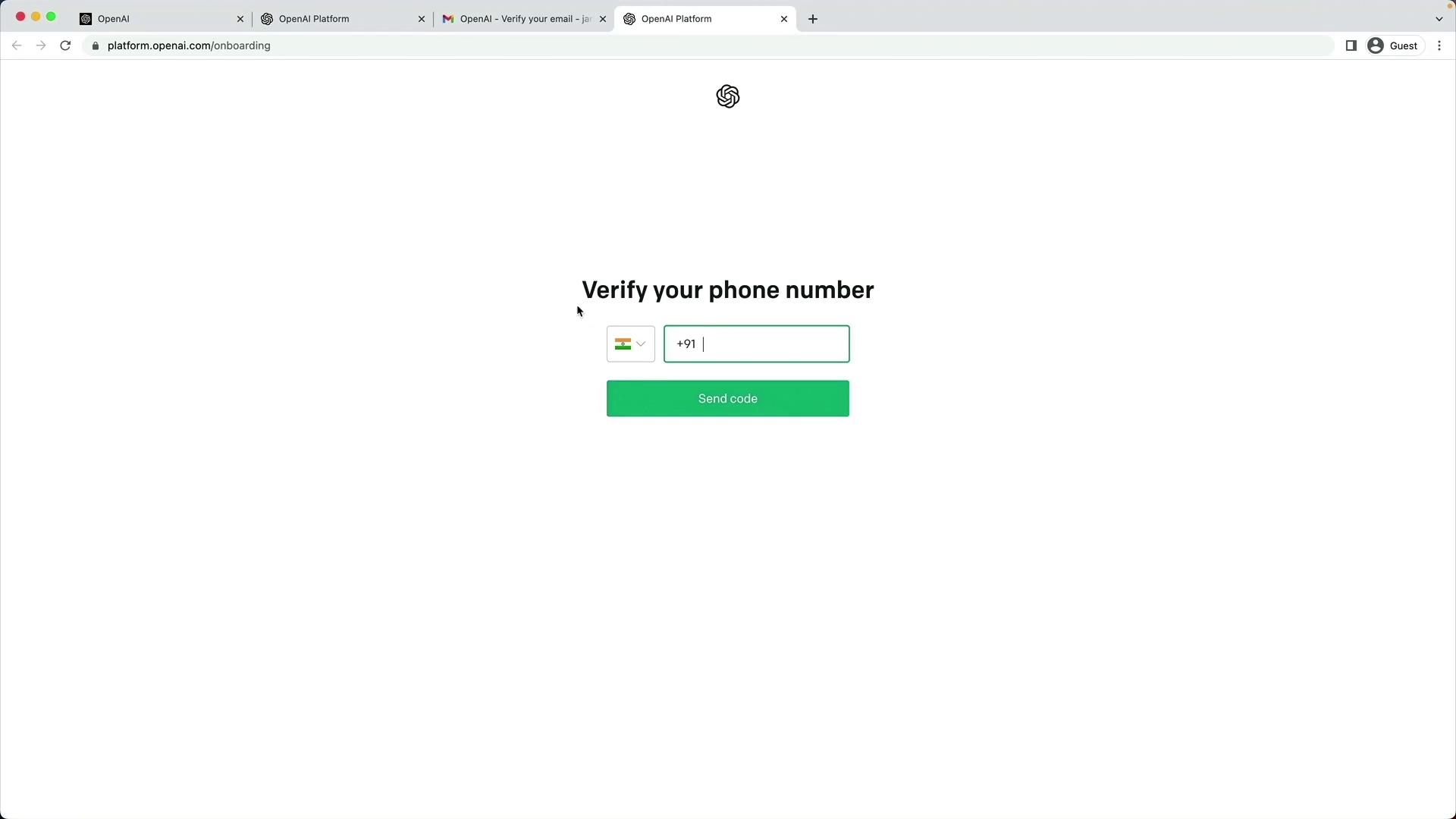Screen dimensions: 1456x819
Task: View site security lock information
Action: (x=96, y=46)
